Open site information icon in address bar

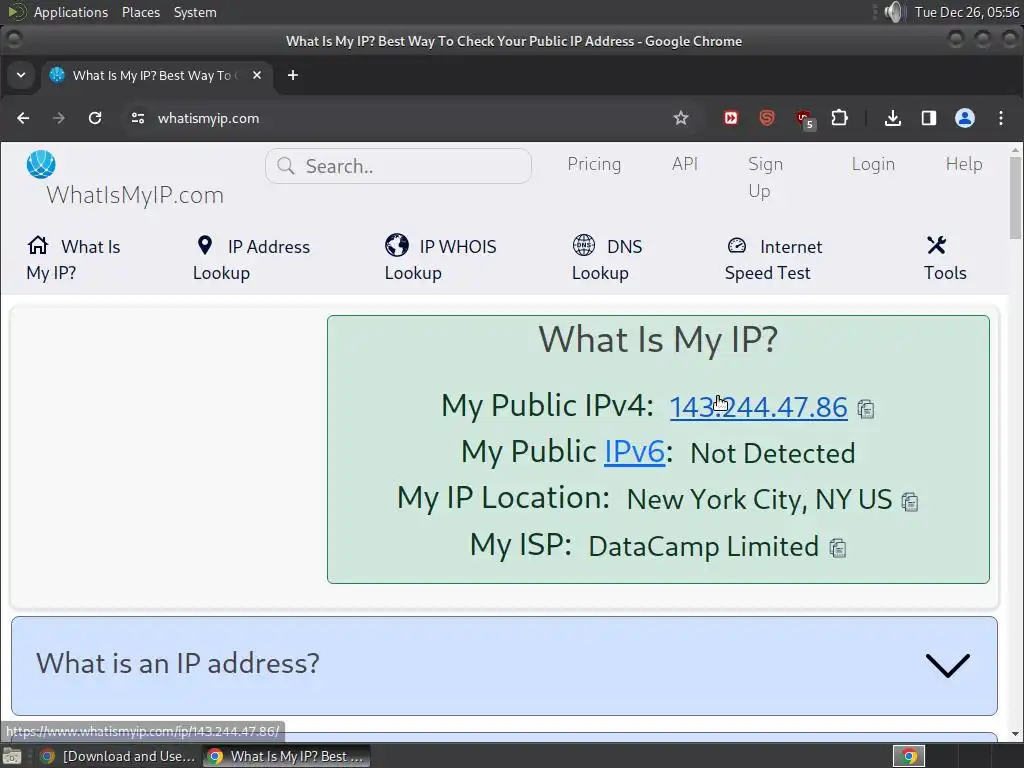point(138,118)
